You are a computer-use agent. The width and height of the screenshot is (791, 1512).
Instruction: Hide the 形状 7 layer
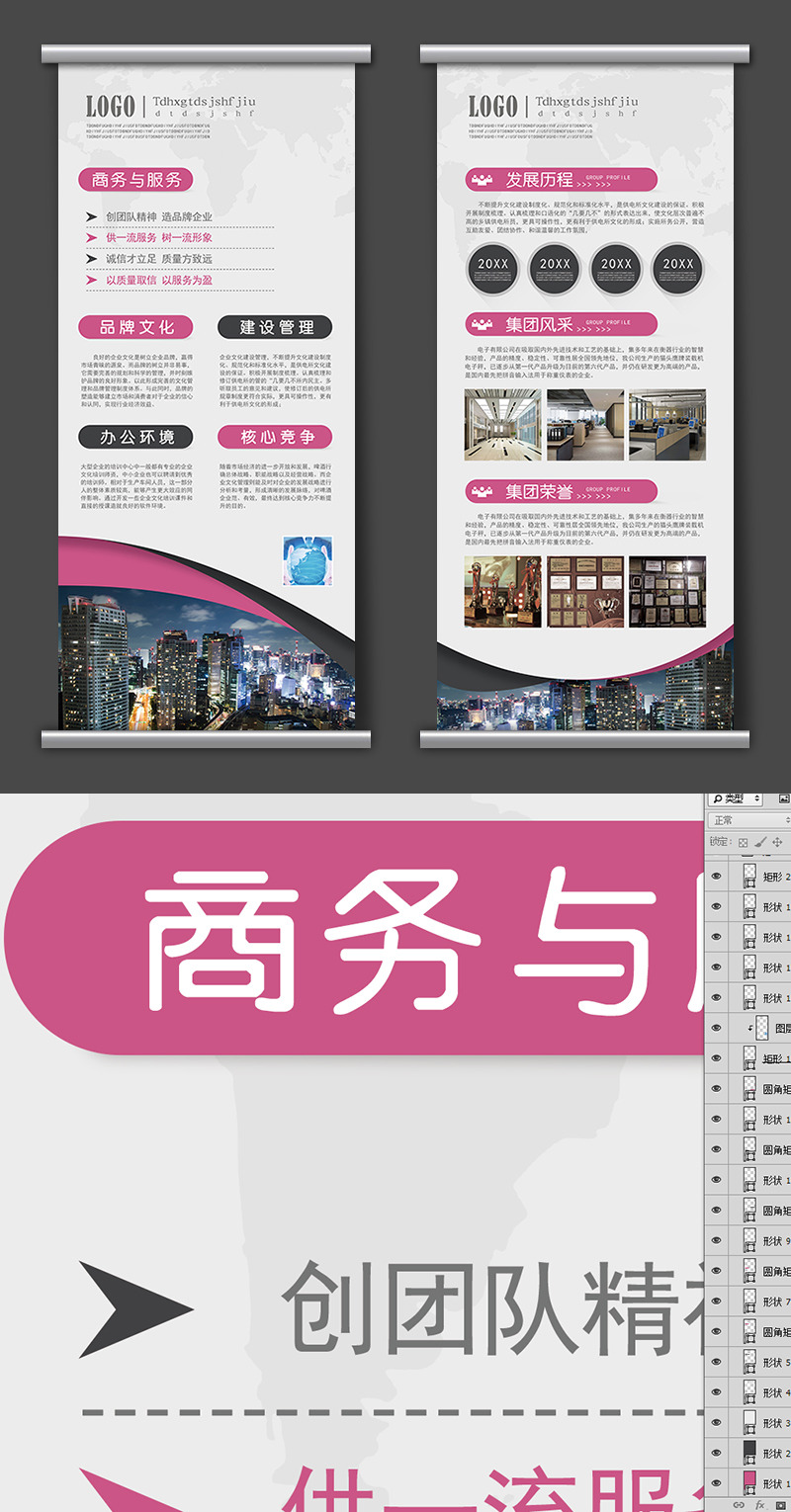point(717,1302)
